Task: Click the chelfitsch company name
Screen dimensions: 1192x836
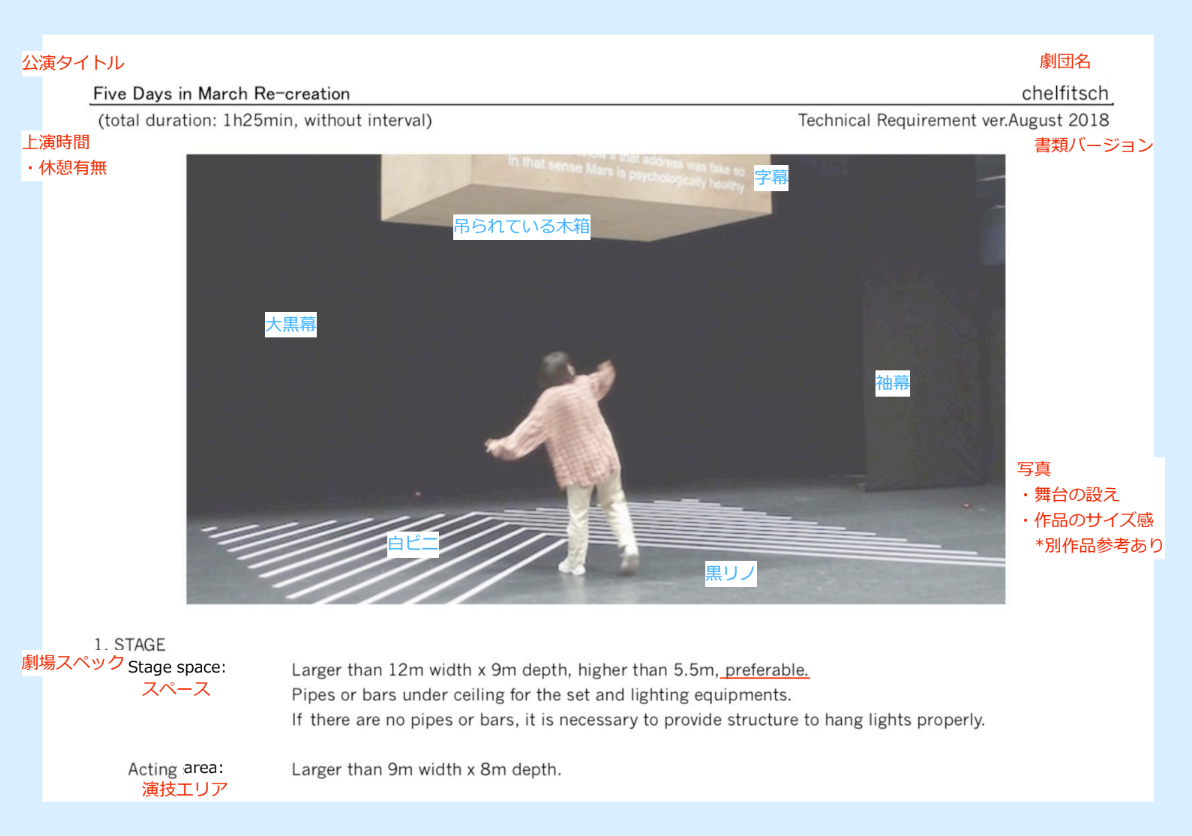Action: tap(1065, 93)
